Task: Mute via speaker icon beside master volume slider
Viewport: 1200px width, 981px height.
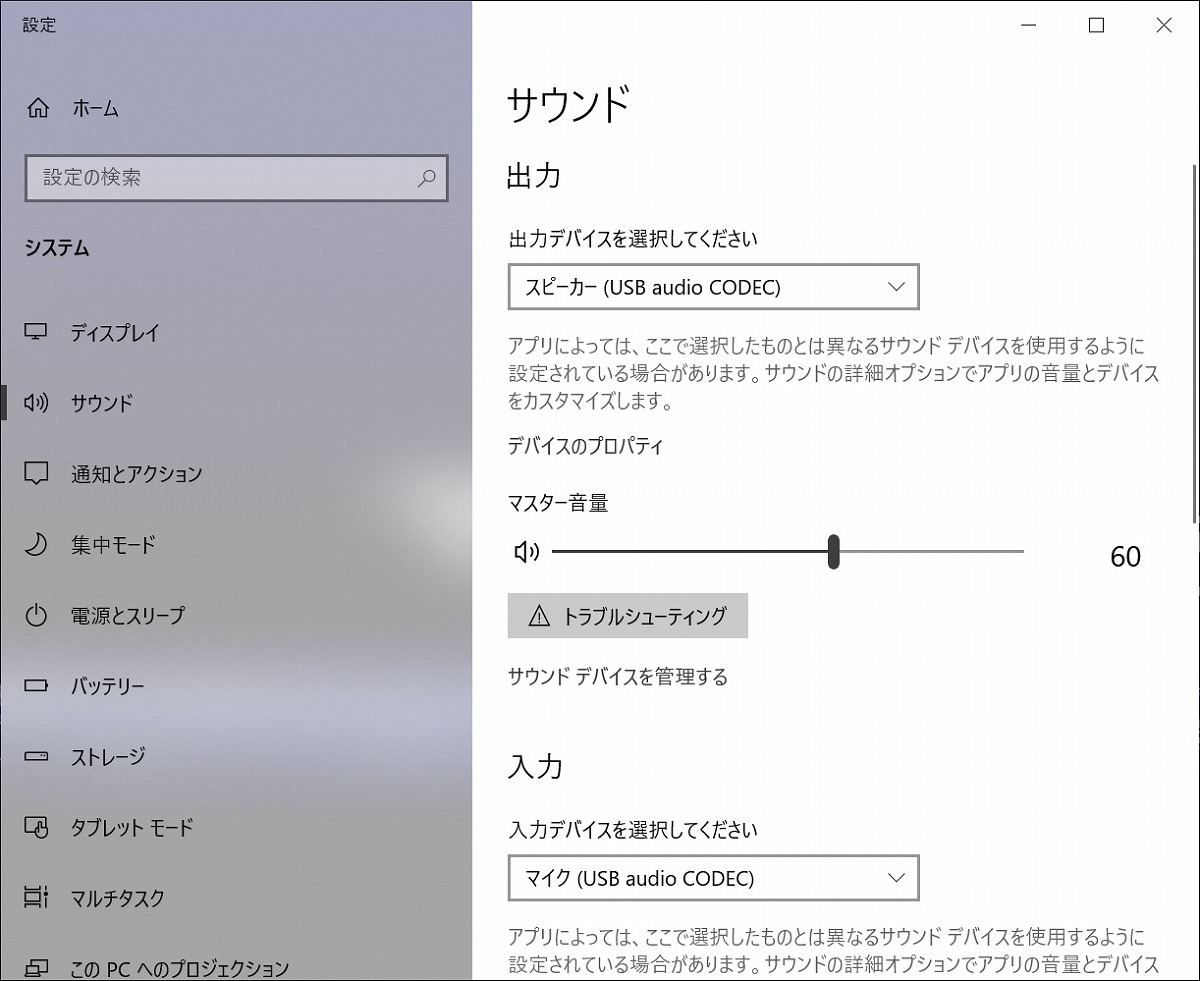Action: click(526, 551)
